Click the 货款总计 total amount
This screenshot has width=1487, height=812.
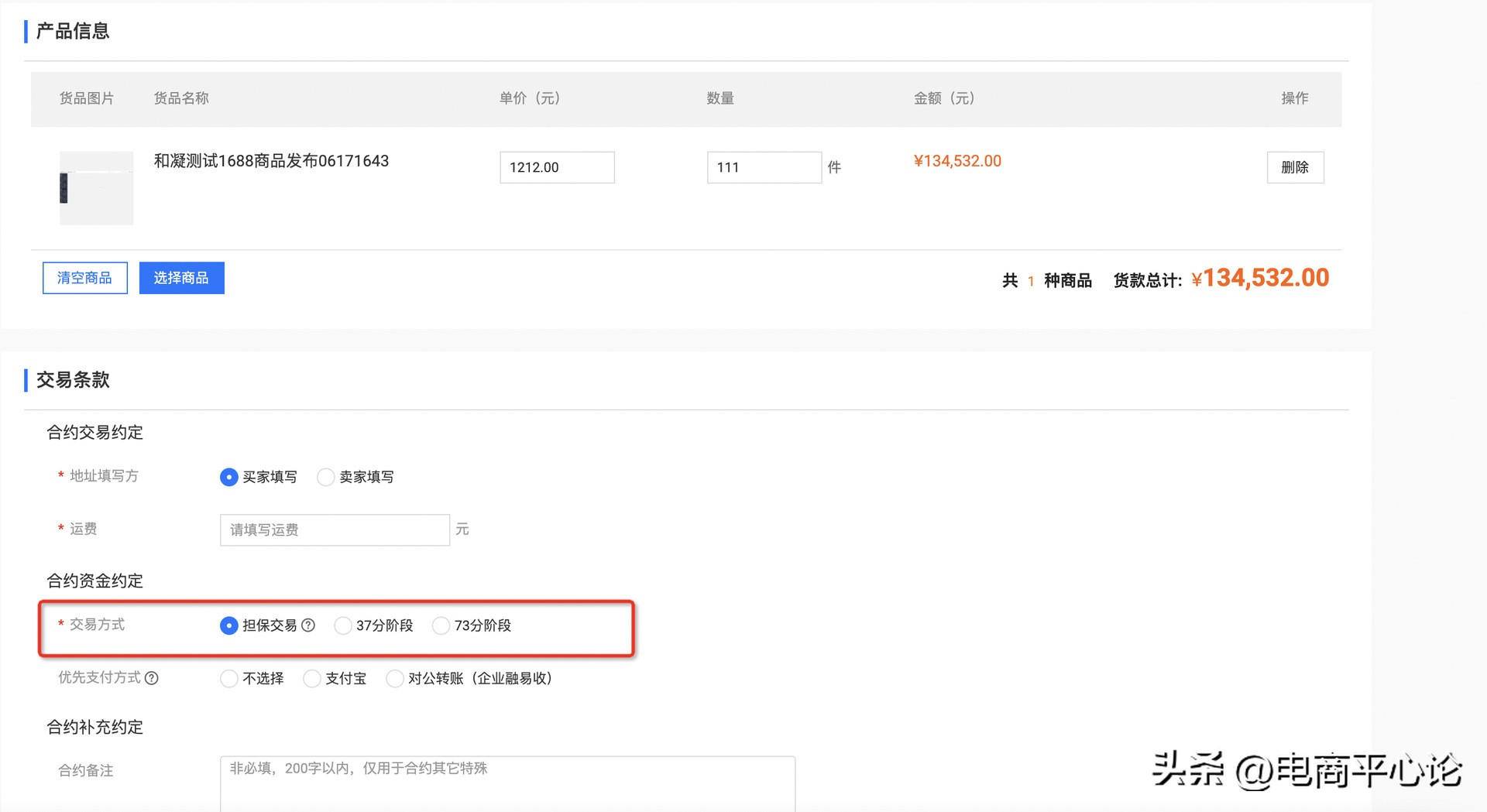tap(1260, 278)
